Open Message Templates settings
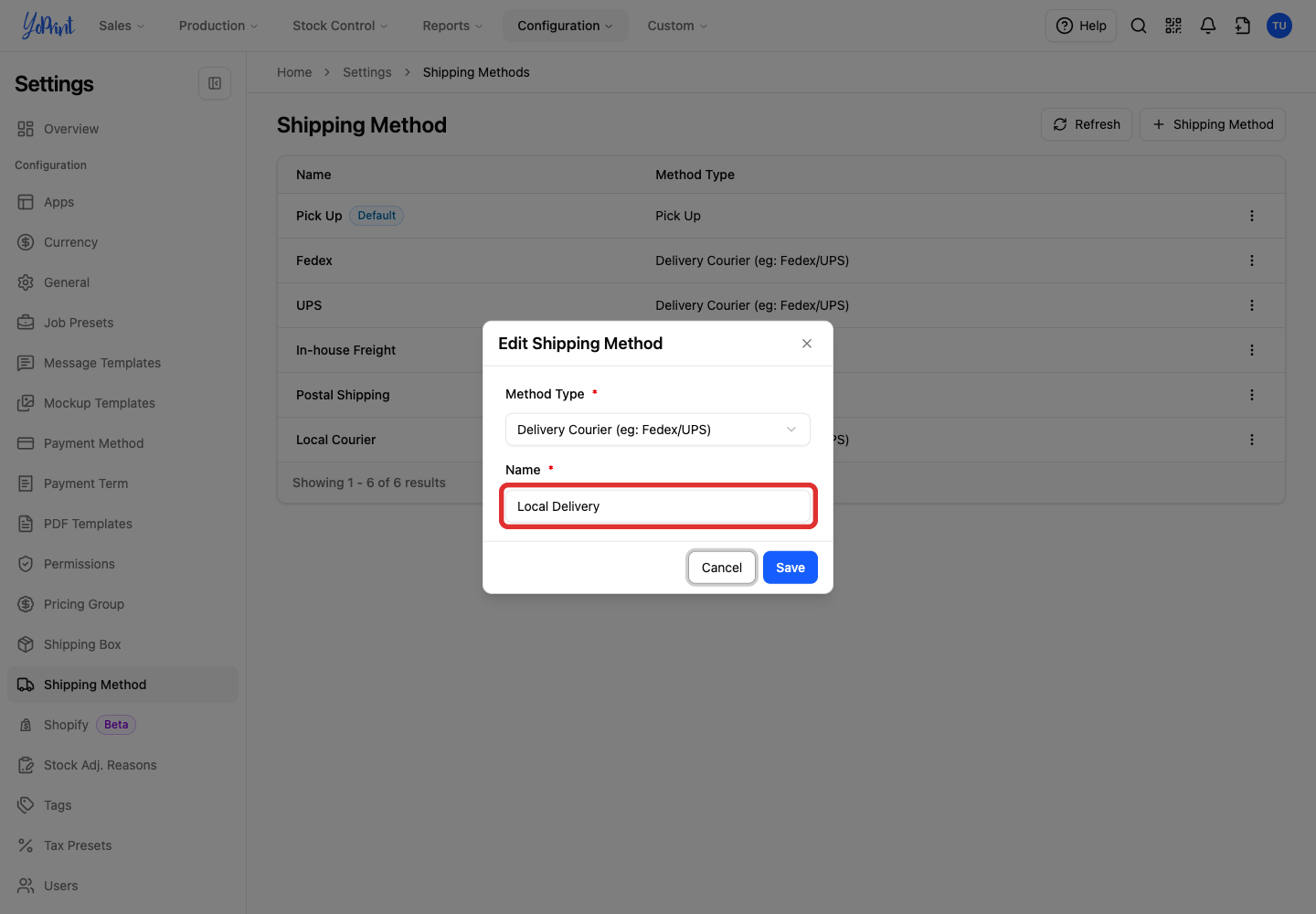The height and width of the screenshot is (914, 1316). [x=122, y=363]
